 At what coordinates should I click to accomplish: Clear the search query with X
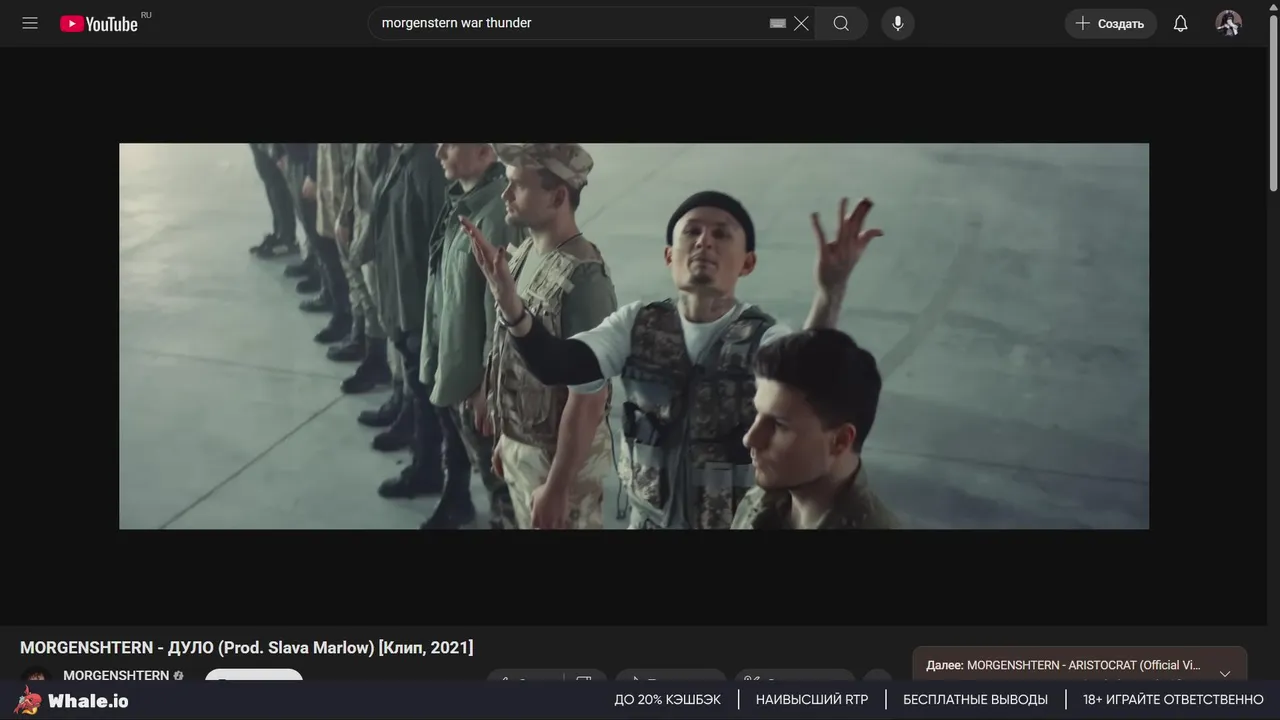[x=801, y=23]
